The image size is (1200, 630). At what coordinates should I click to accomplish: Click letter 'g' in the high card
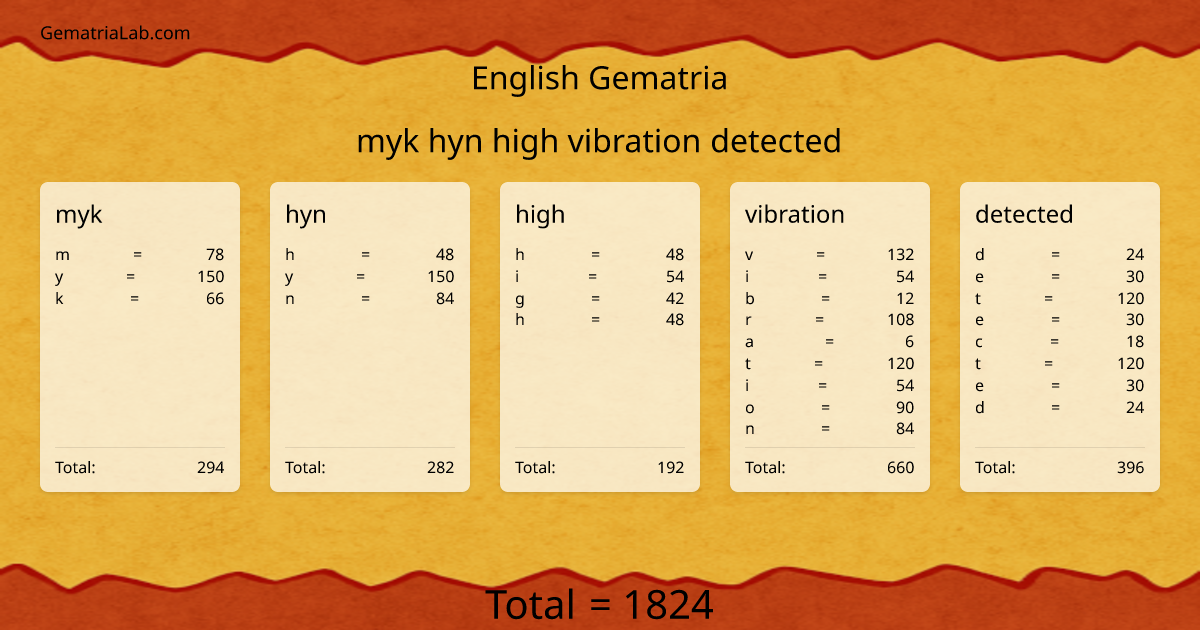pos(520,300)
